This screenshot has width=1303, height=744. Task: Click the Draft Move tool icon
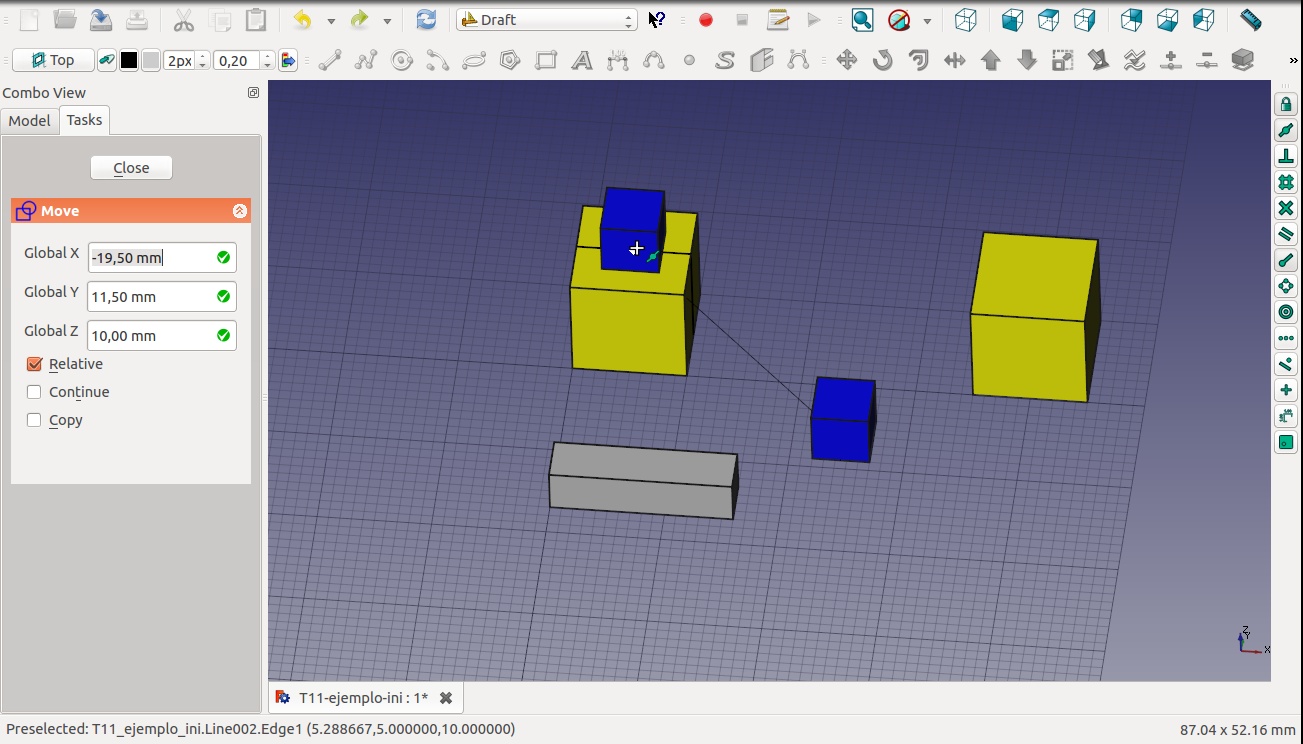click(x=846, y=61)
